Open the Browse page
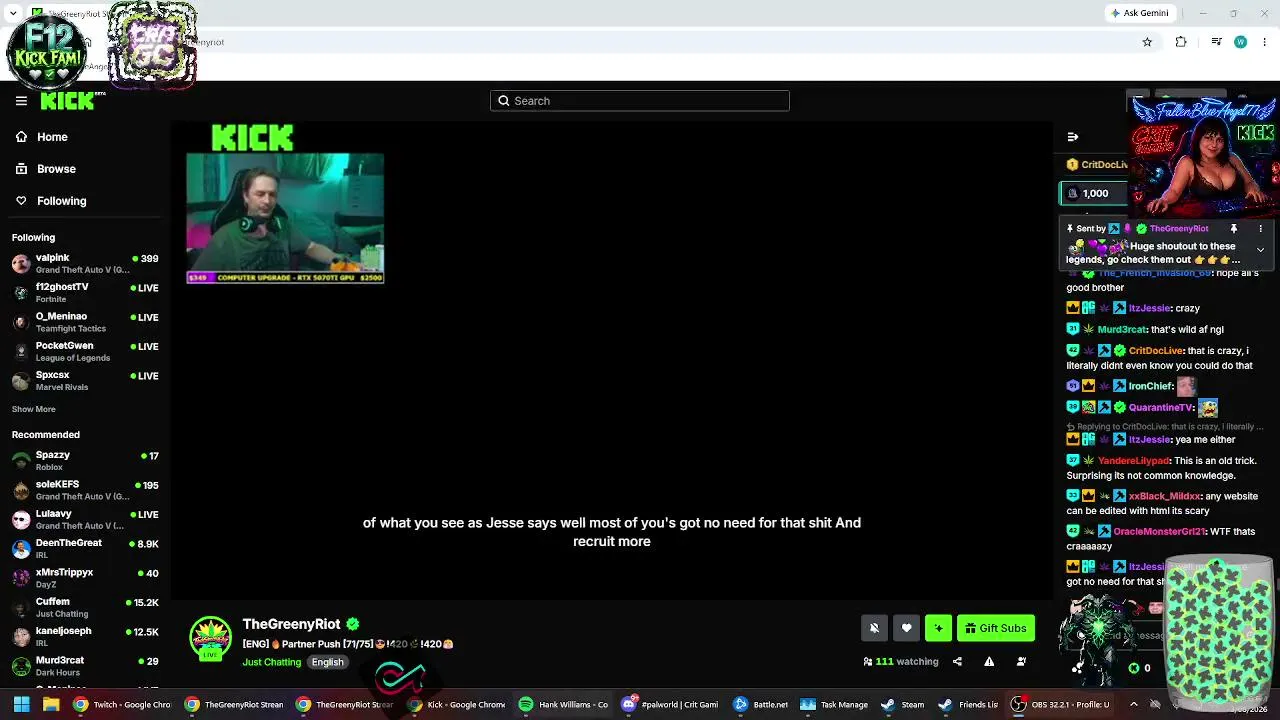This screenshot has width=1280, height=720. [x=56, y=169]
